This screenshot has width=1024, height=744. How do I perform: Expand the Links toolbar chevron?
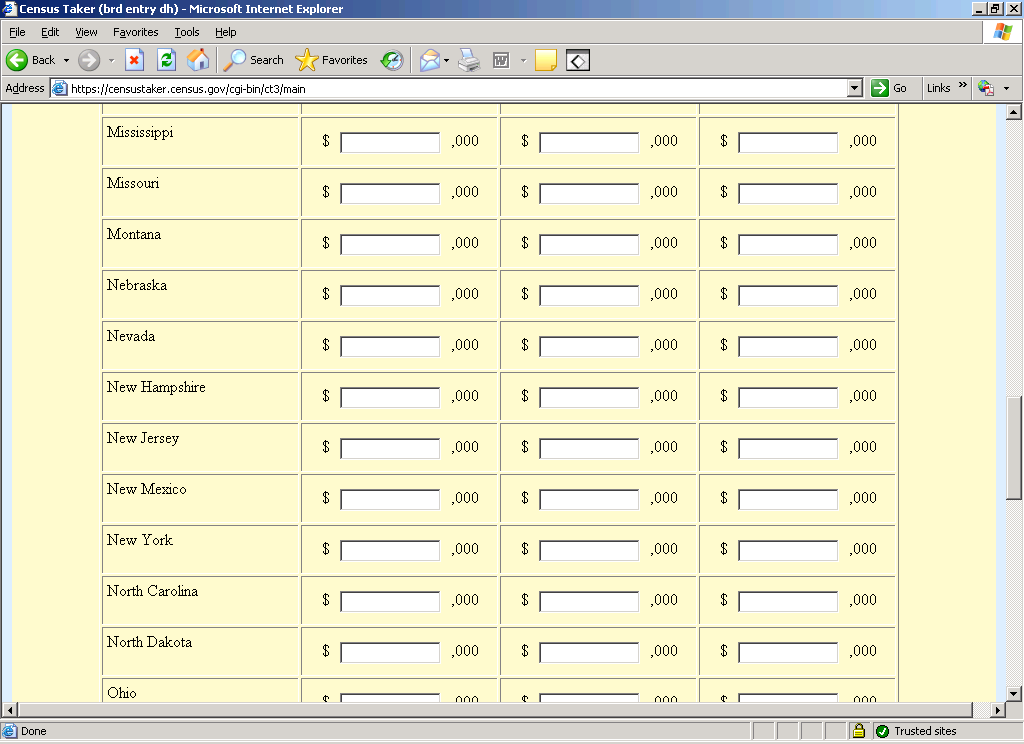[963, 86]
